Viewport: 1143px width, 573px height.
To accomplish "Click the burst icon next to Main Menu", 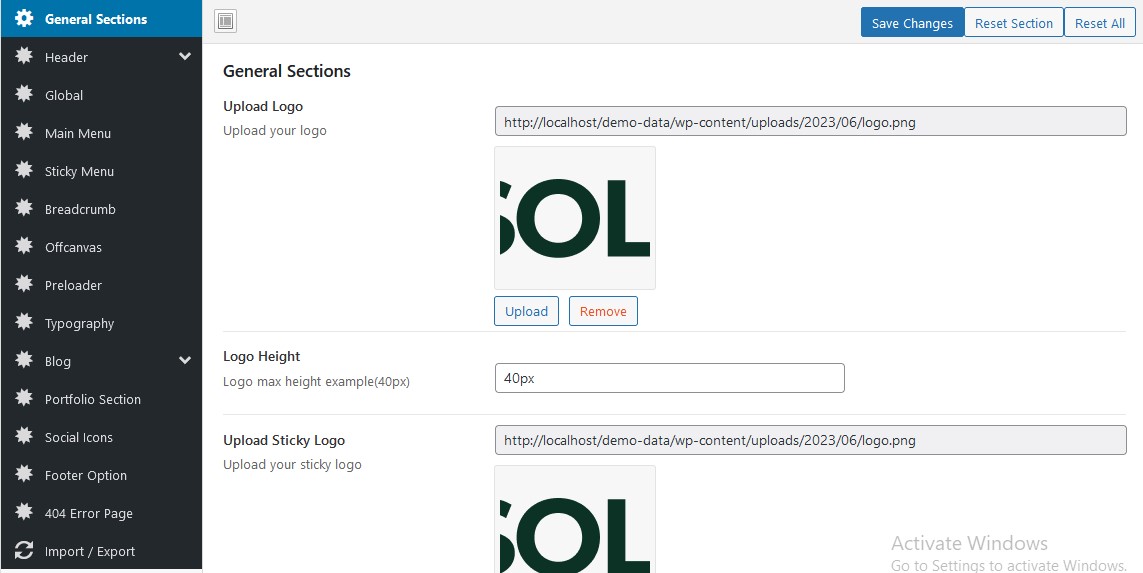I will (24, 133).
